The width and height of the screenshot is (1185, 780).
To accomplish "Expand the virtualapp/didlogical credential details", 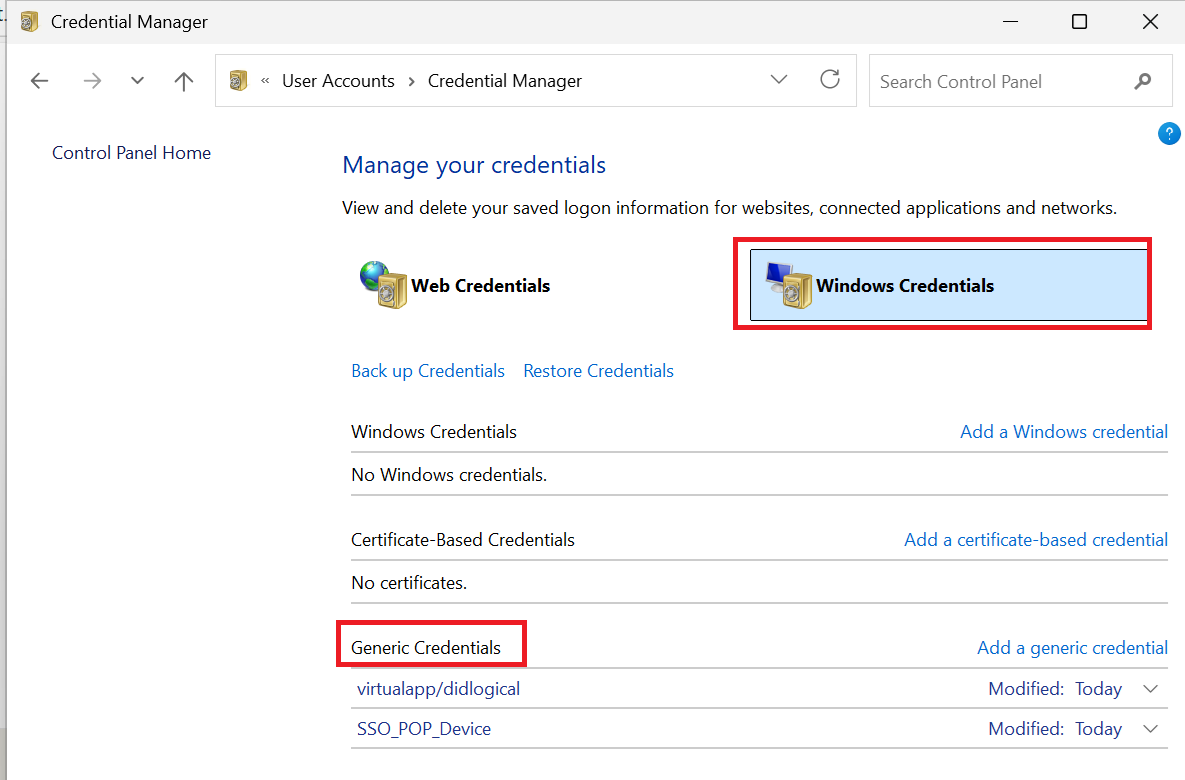I will click(1148, 688).
